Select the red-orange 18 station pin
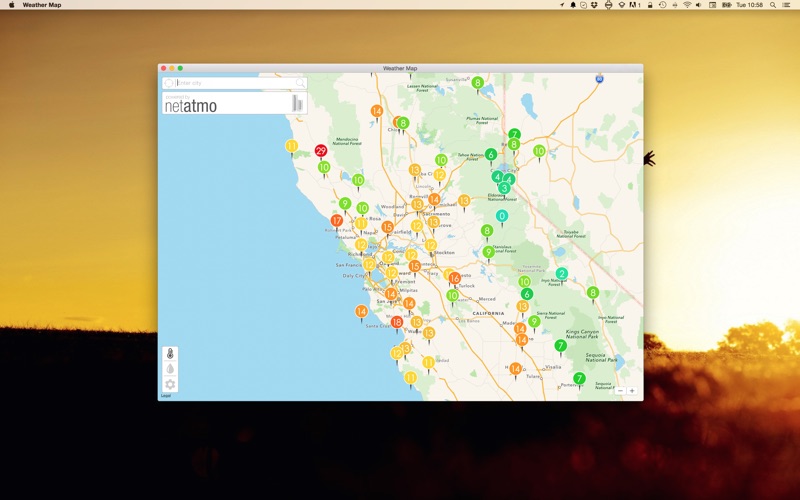Screen dimensions: 800x500 click(x=397, y=322)
